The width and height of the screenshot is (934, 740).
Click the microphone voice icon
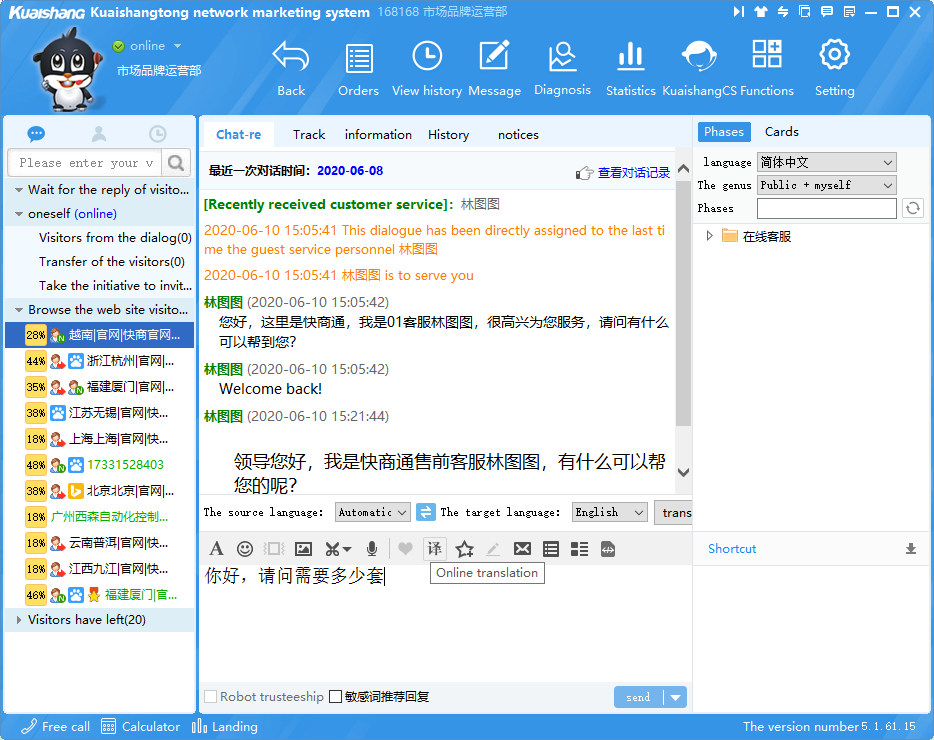coord(372,549)
